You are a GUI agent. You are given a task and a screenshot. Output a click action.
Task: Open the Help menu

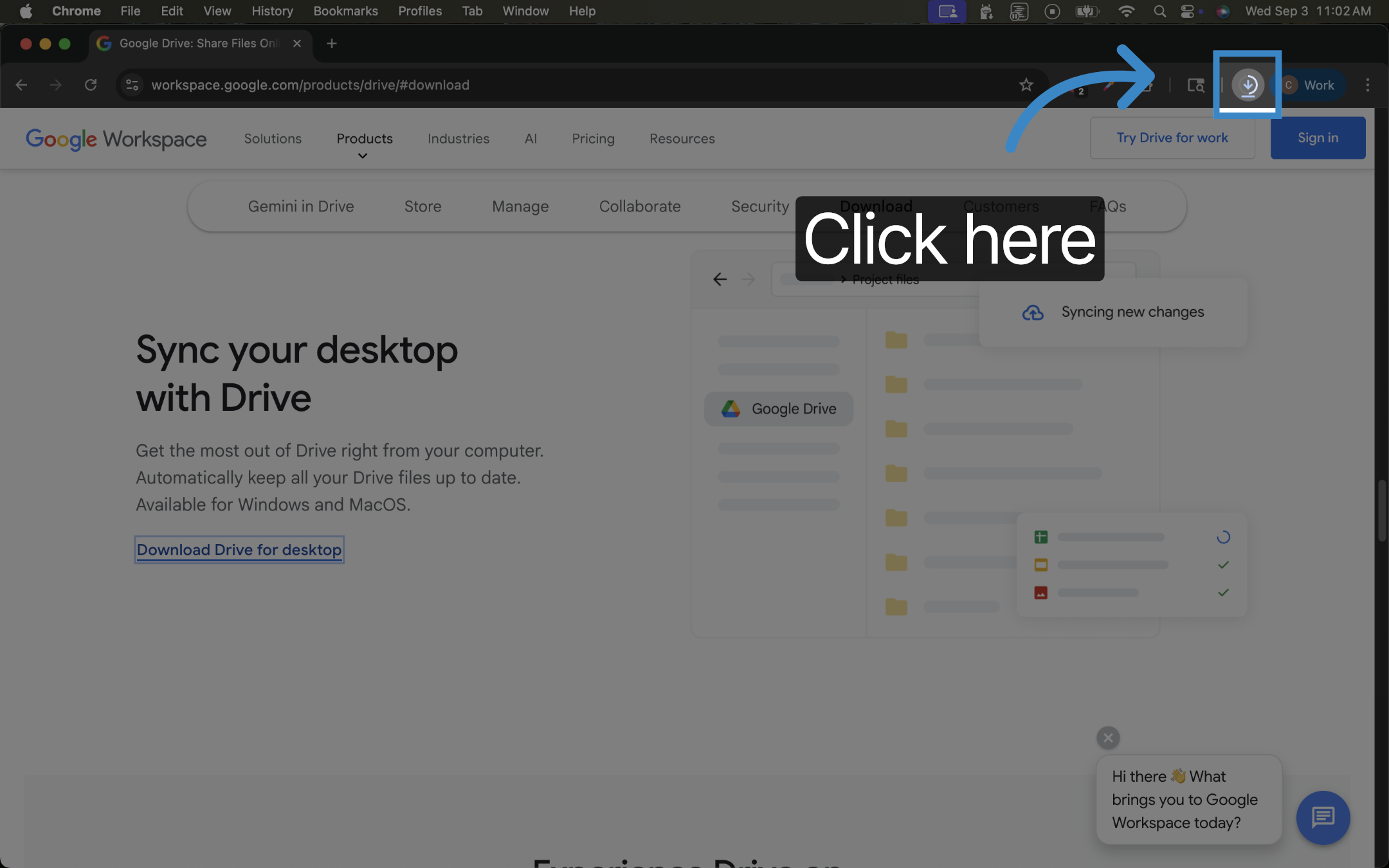click(x=582, y=11)
